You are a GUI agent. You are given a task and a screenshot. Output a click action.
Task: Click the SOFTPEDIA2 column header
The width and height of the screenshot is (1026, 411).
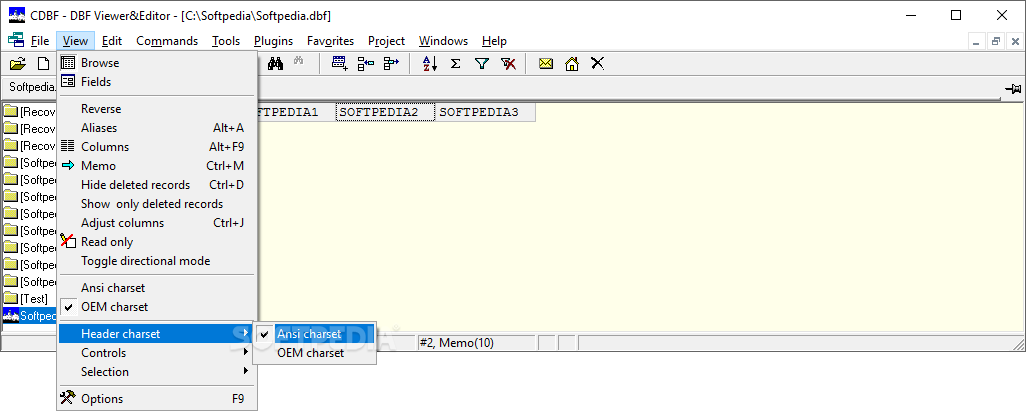coord(385,112)
